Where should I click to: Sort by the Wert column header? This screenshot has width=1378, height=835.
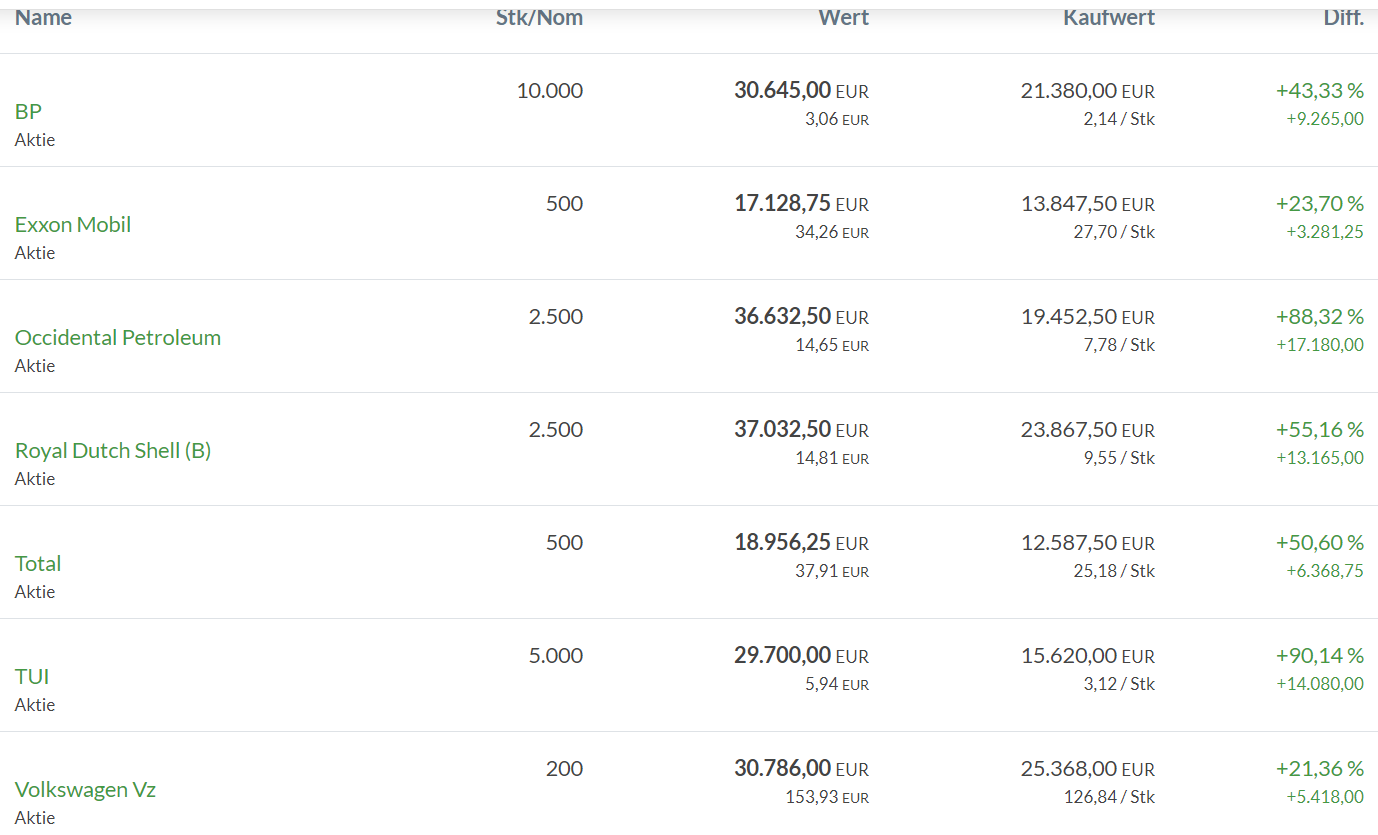coord(843,17)
